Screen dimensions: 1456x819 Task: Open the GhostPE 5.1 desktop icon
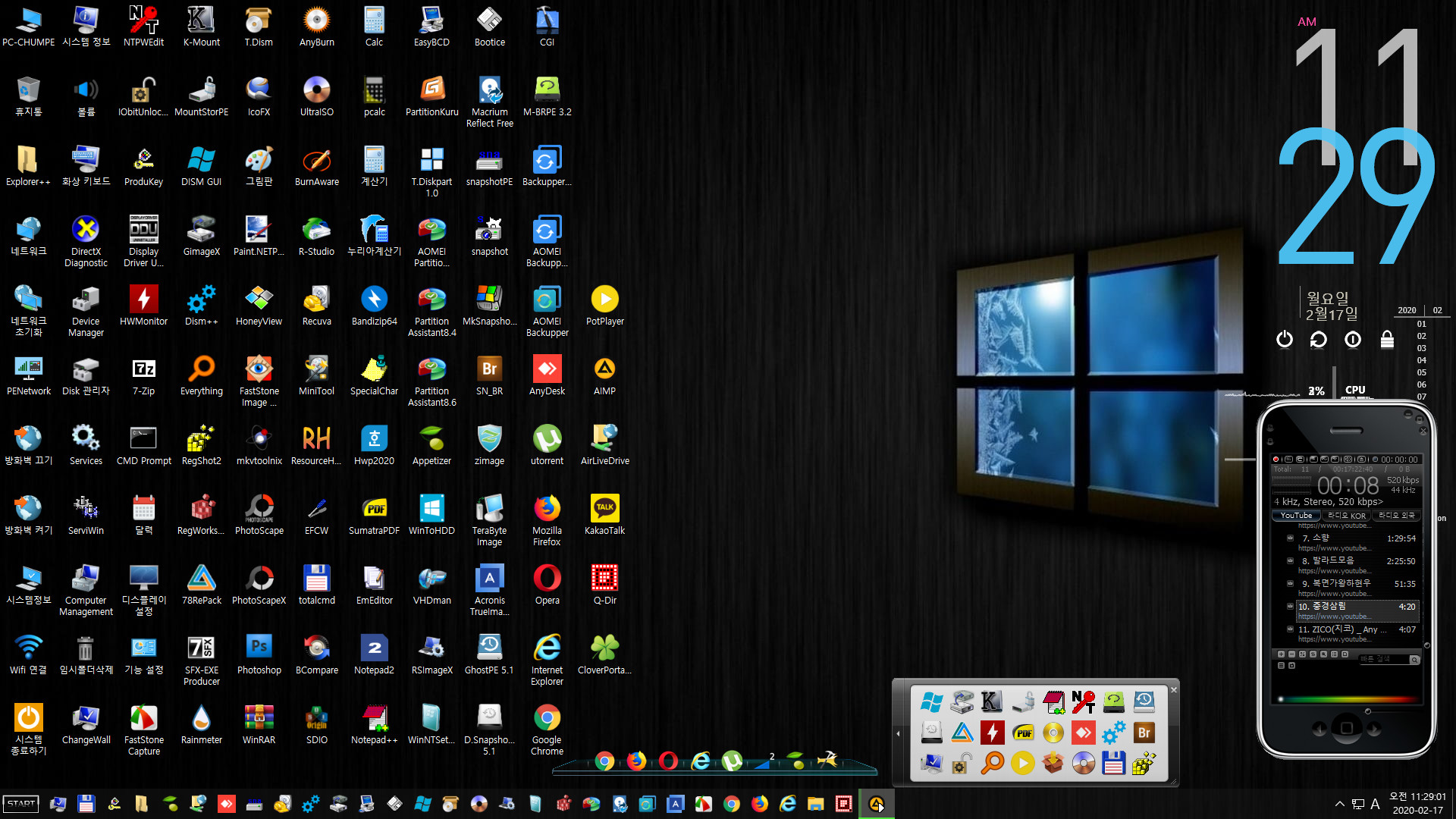tap(489, 654)
